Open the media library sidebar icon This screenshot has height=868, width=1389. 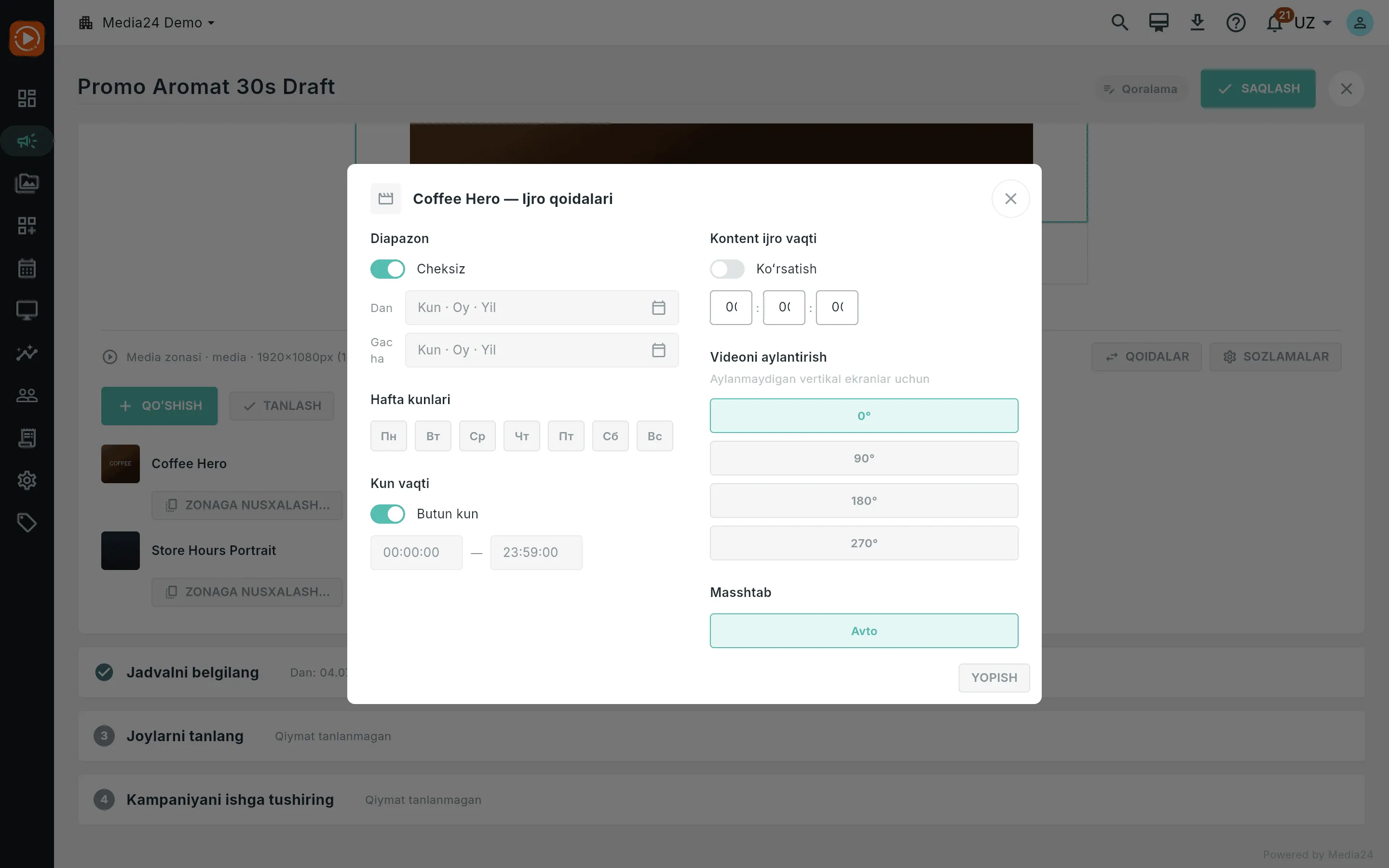[x=27, y=183]
